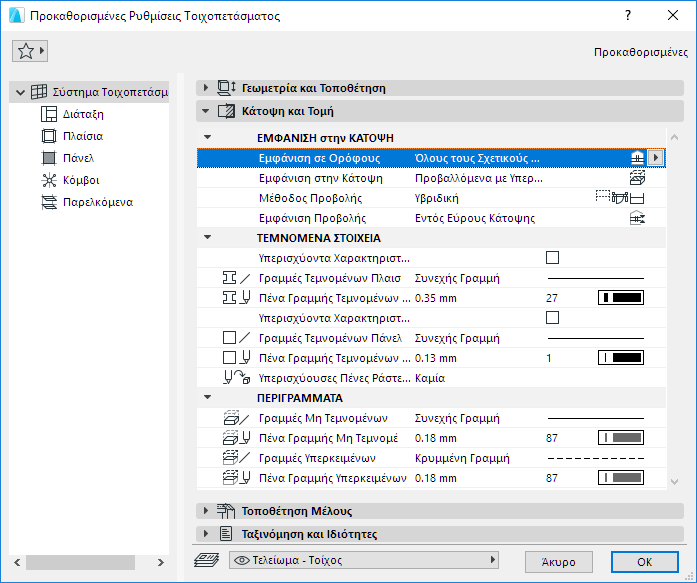Click the cut frame line type icon
Screen dimensions: 697x583
(236, 278)
